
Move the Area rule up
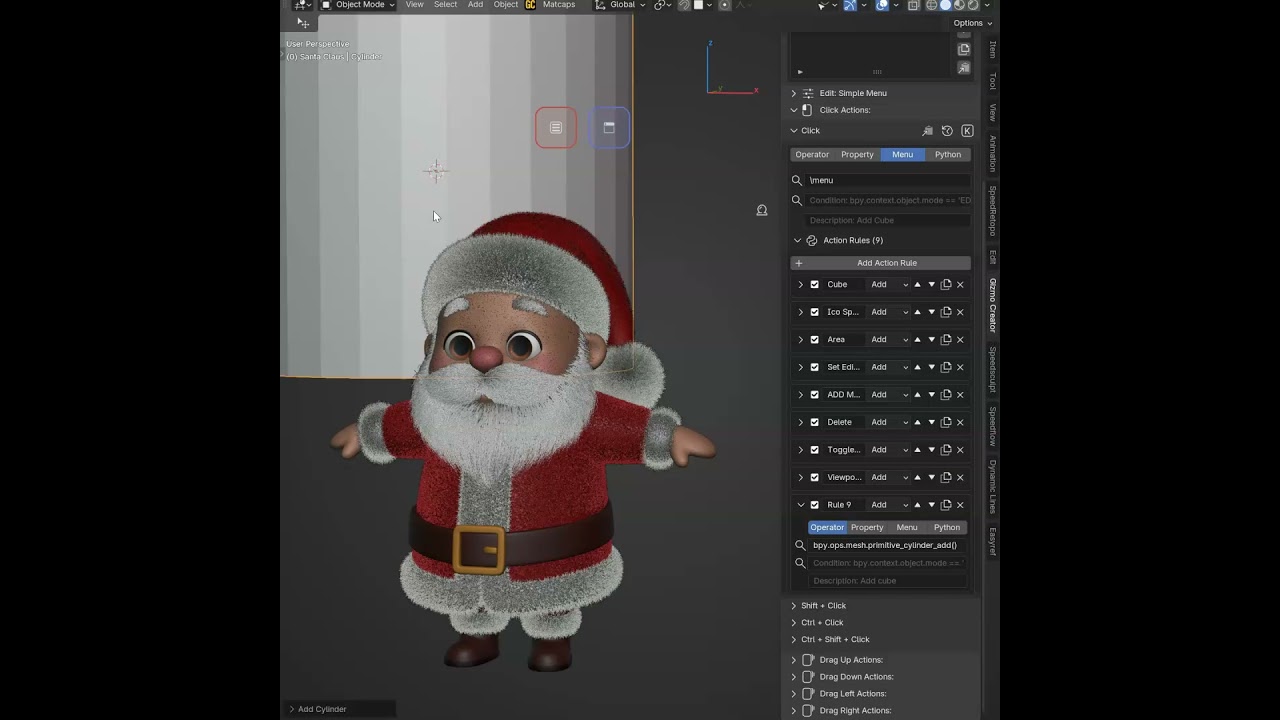917,340
